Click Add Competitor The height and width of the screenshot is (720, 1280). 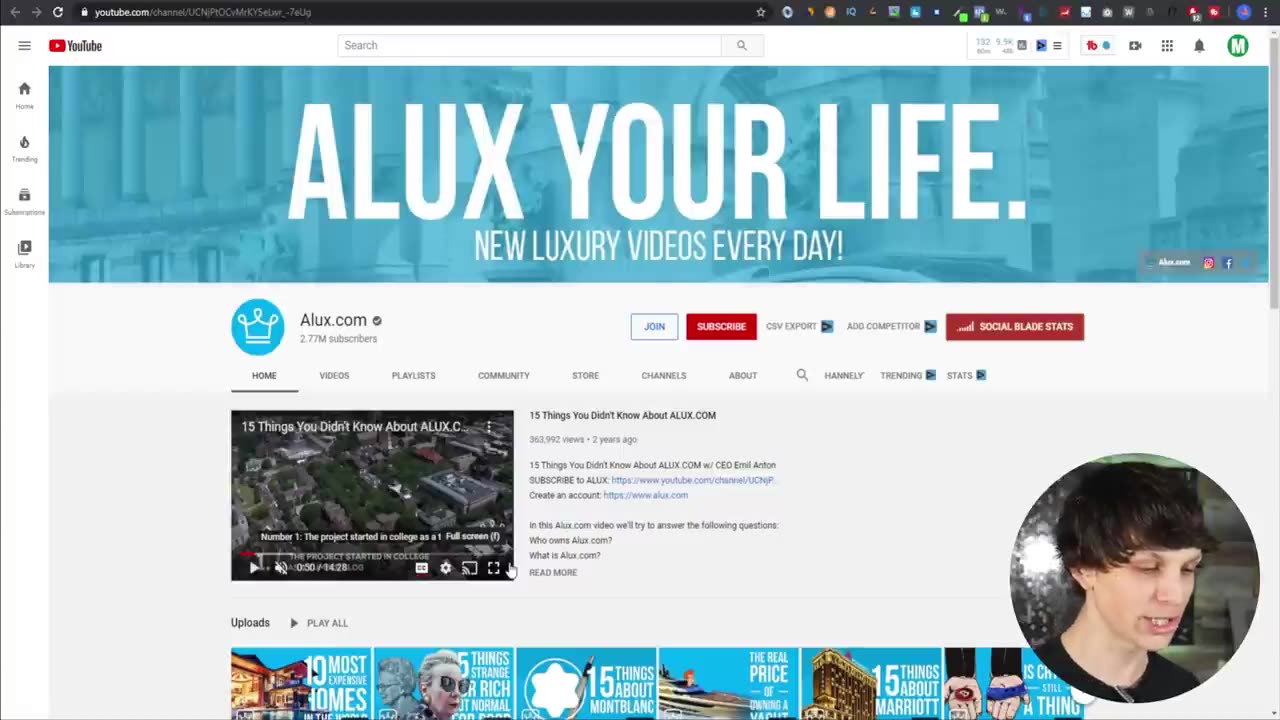(x=891, y=326)
